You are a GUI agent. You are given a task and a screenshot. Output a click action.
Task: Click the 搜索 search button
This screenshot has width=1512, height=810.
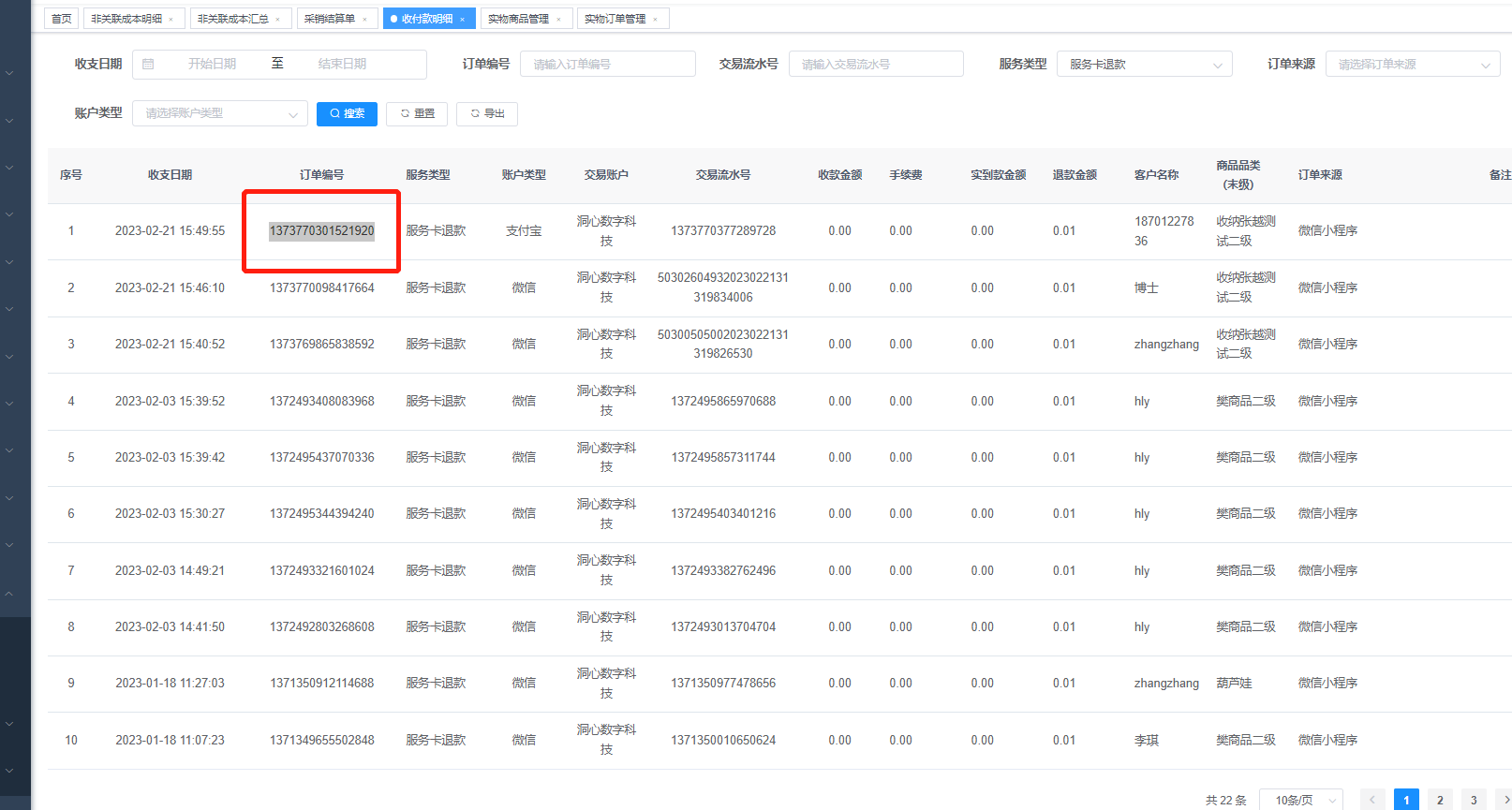pos(347,113)
